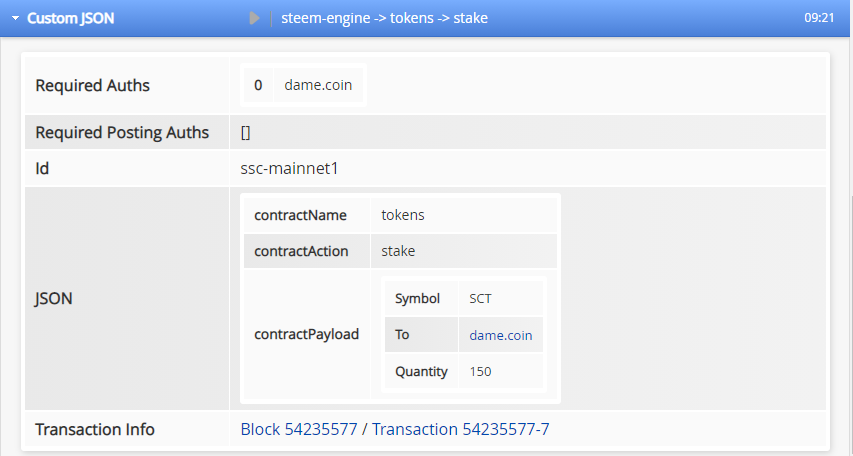Open Transaction 54235577-7 link
The image size is (853, 456).
(460, 429)
